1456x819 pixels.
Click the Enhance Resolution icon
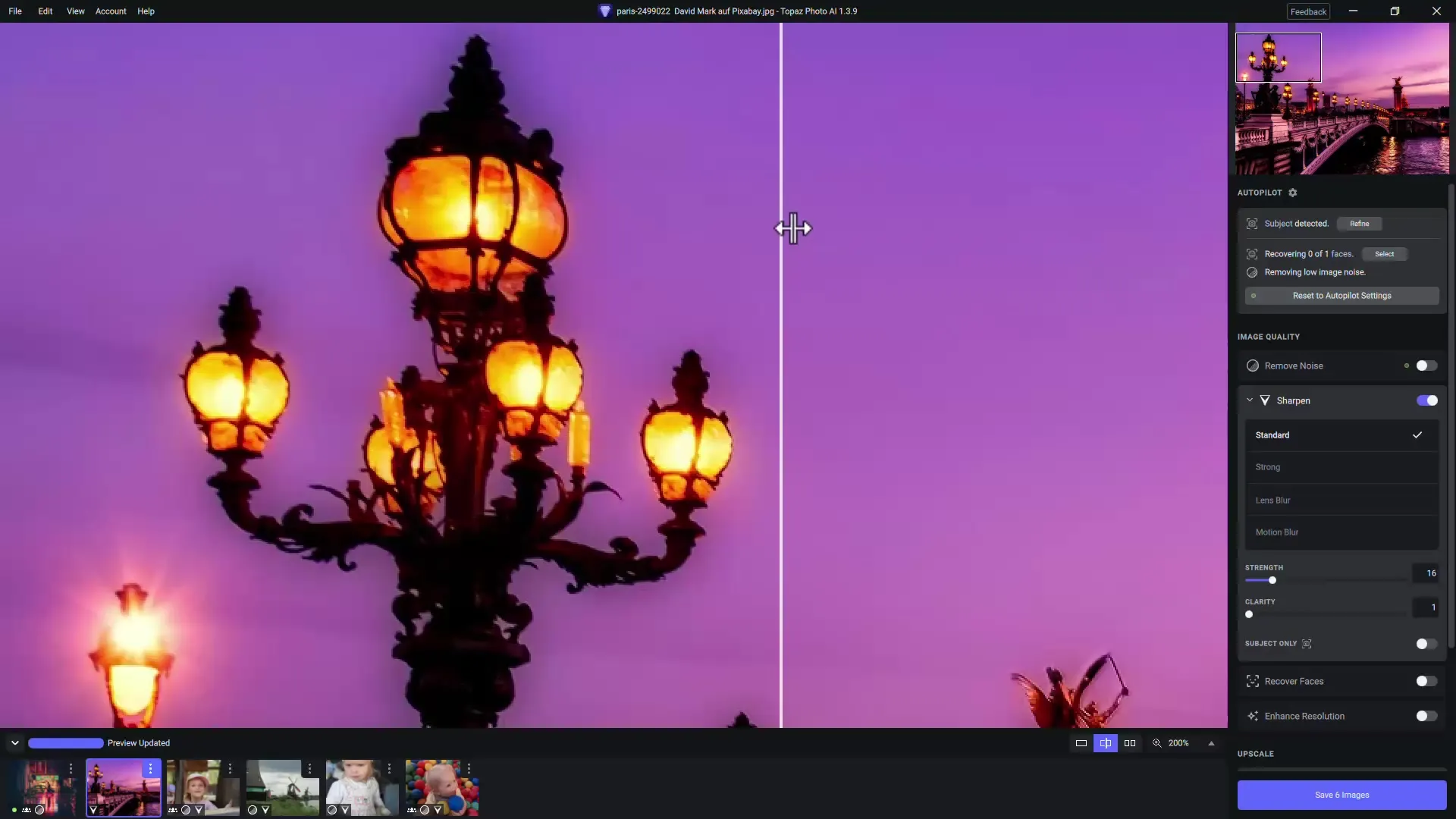1253,715
